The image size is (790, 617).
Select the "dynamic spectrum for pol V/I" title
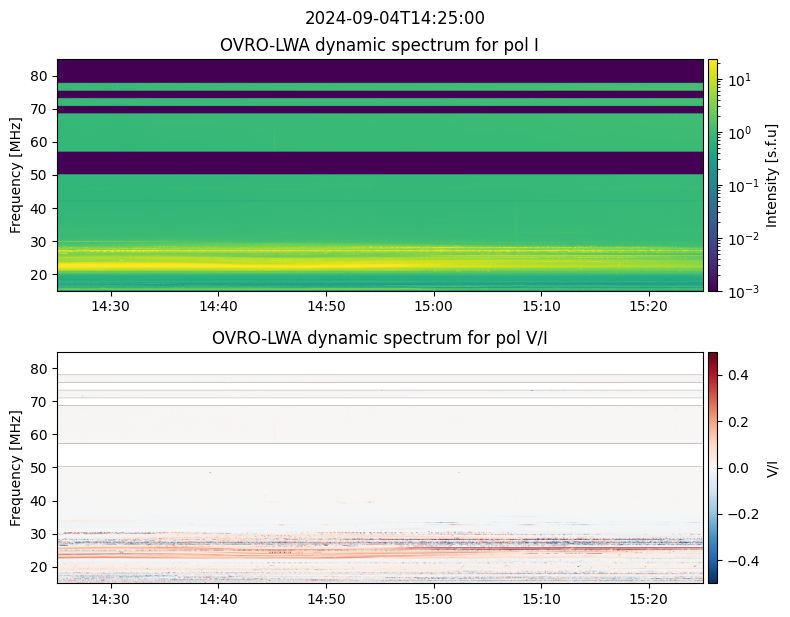click(x=379, y=338)
